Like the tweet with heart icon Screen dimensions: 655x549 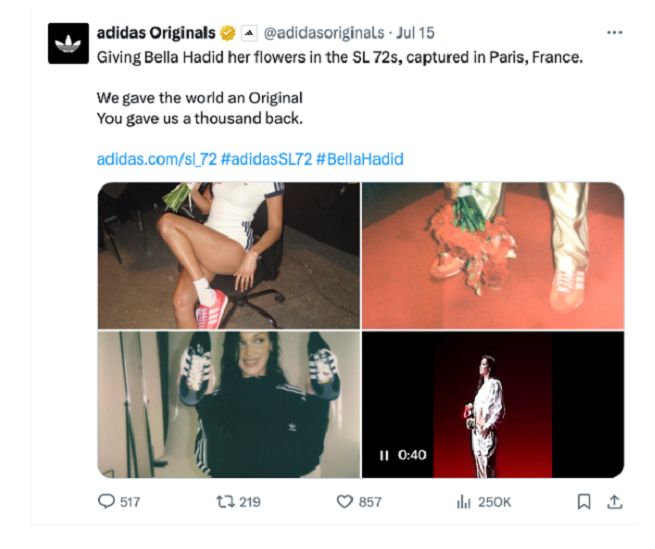click(345, 501)
